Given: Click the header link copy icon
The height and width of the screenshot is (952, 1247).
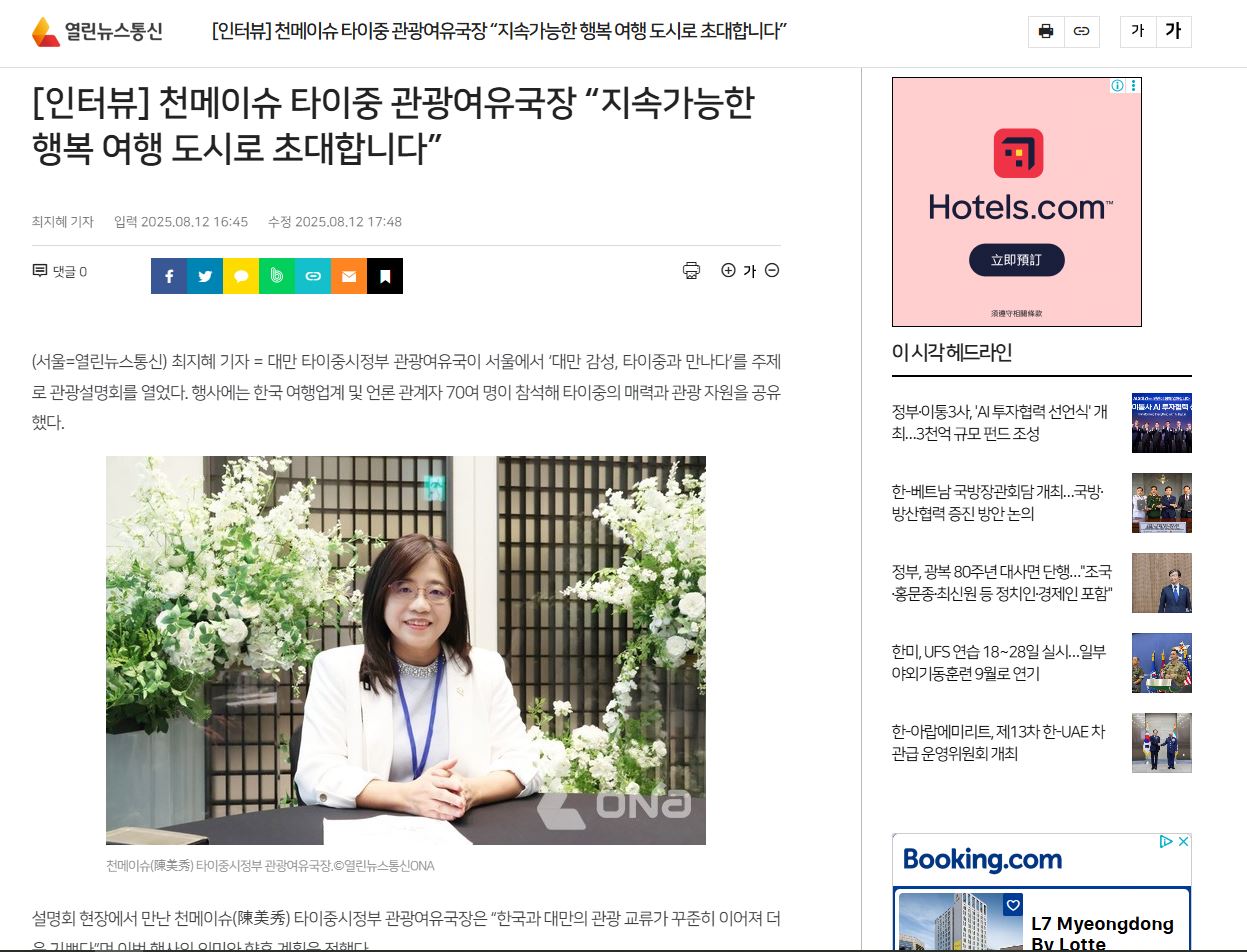Looking at the screenshot, I should [x=1081, y=31].
